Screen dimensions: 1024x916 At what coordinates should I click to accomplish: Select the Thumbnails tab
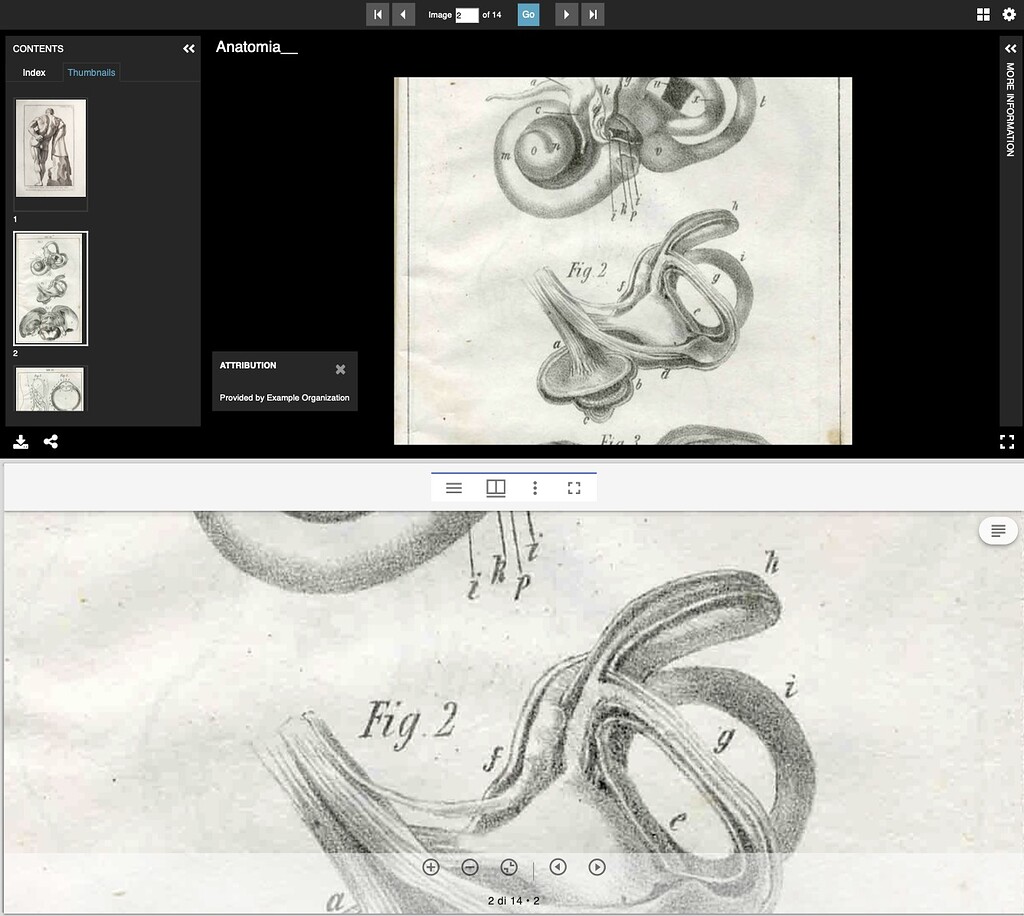91,72
